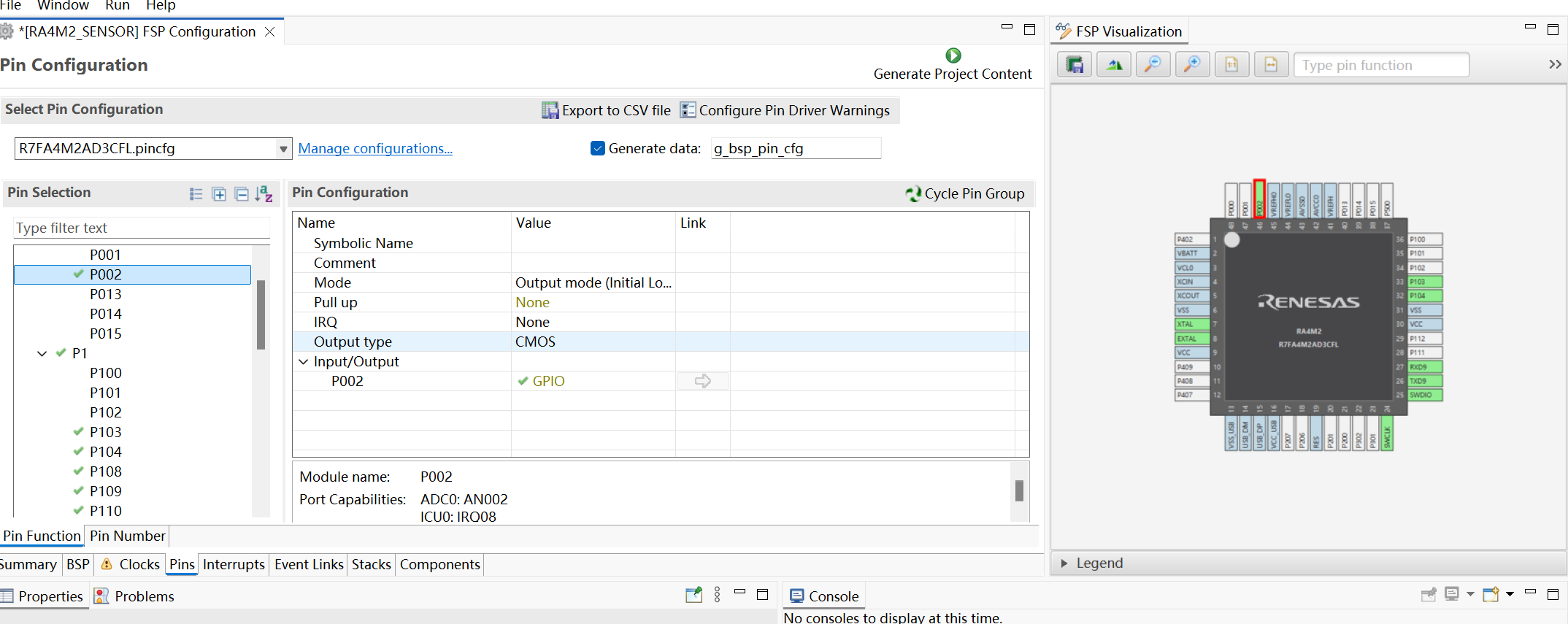Expand the Legend section
The height and width of the screenshot is (624, 1568).
[1064, 563]
